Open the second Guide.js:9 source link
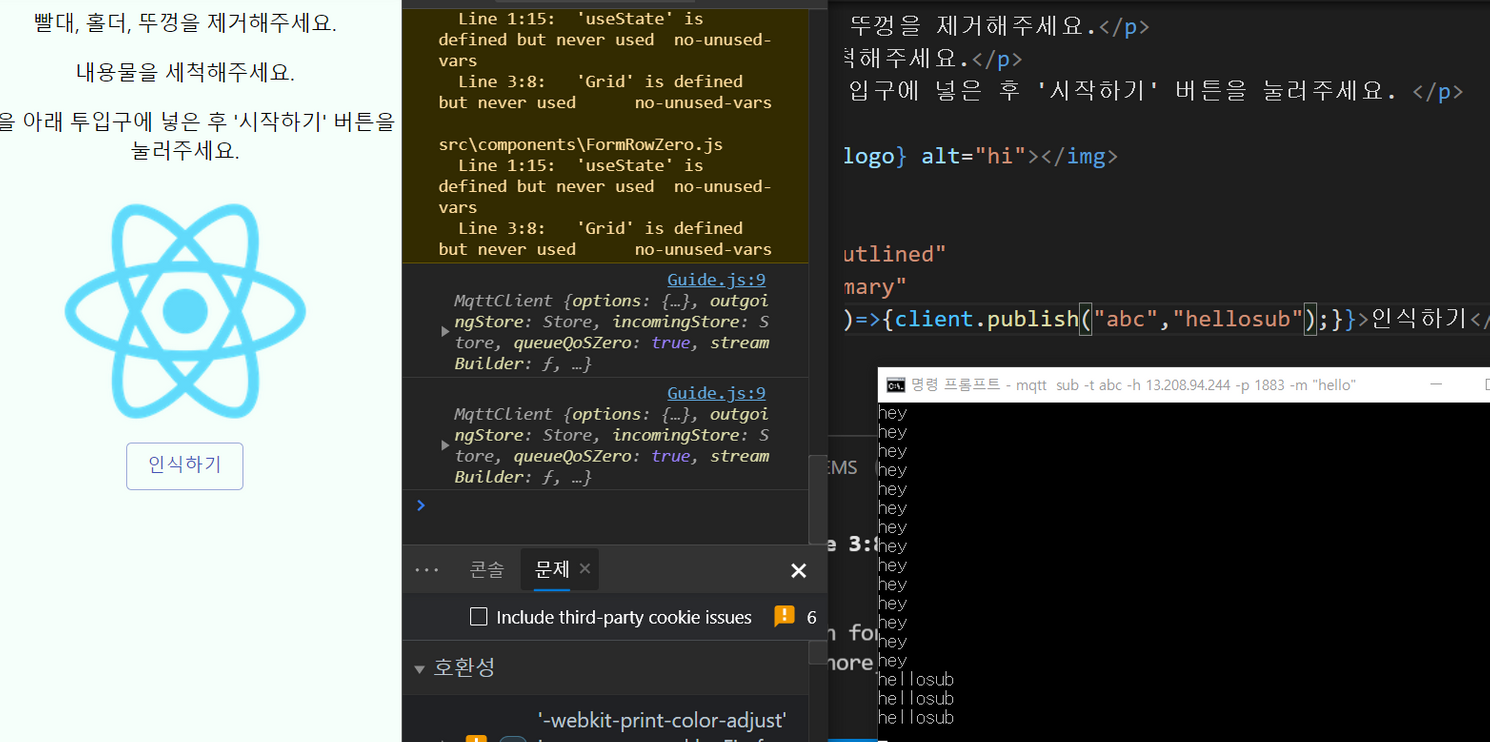Viewport: 1490px width, 742px height. tap(716, 393)
